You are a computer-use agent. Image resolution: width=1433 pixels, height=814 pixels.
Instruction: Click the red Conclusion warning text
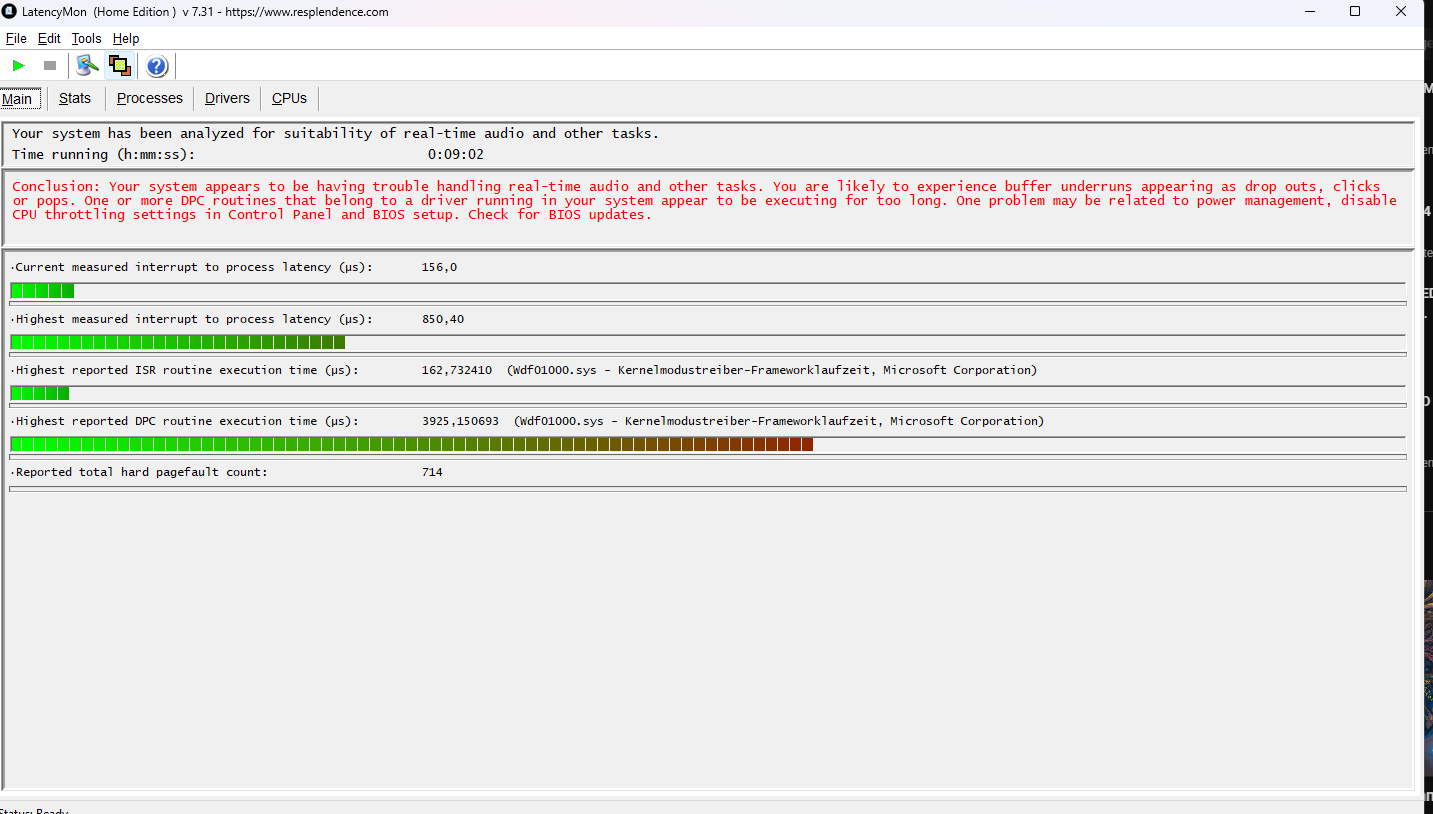(x=704, y=200)
